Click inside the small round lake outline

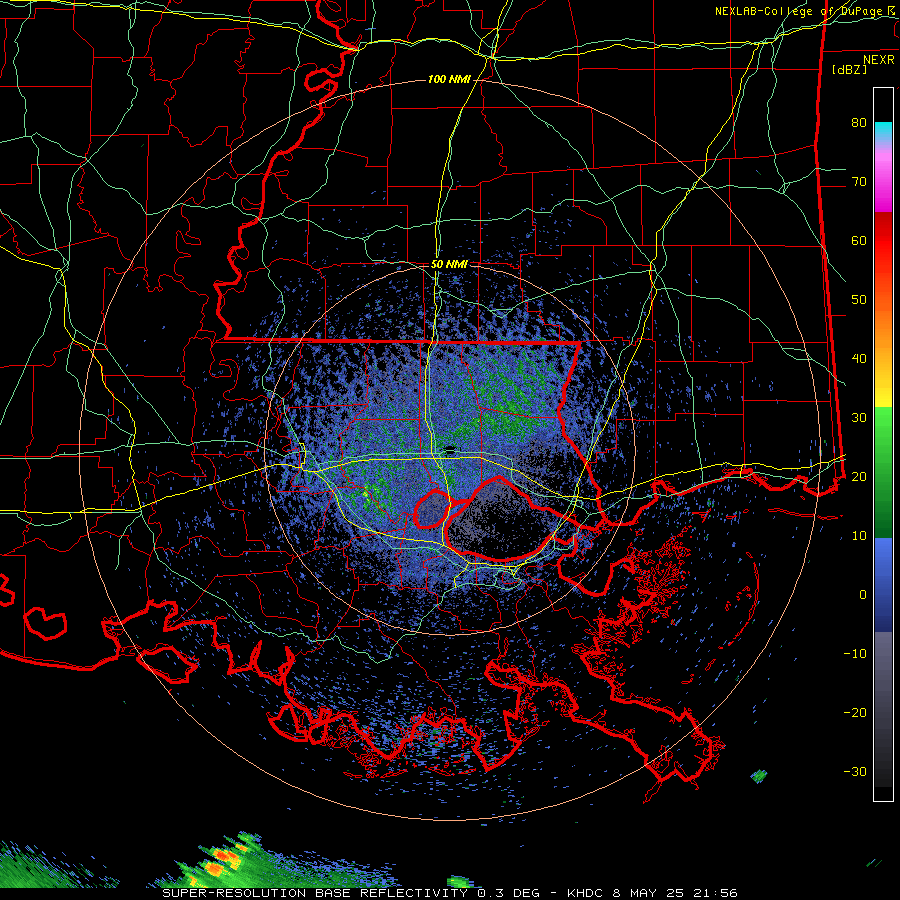(432, 509)
